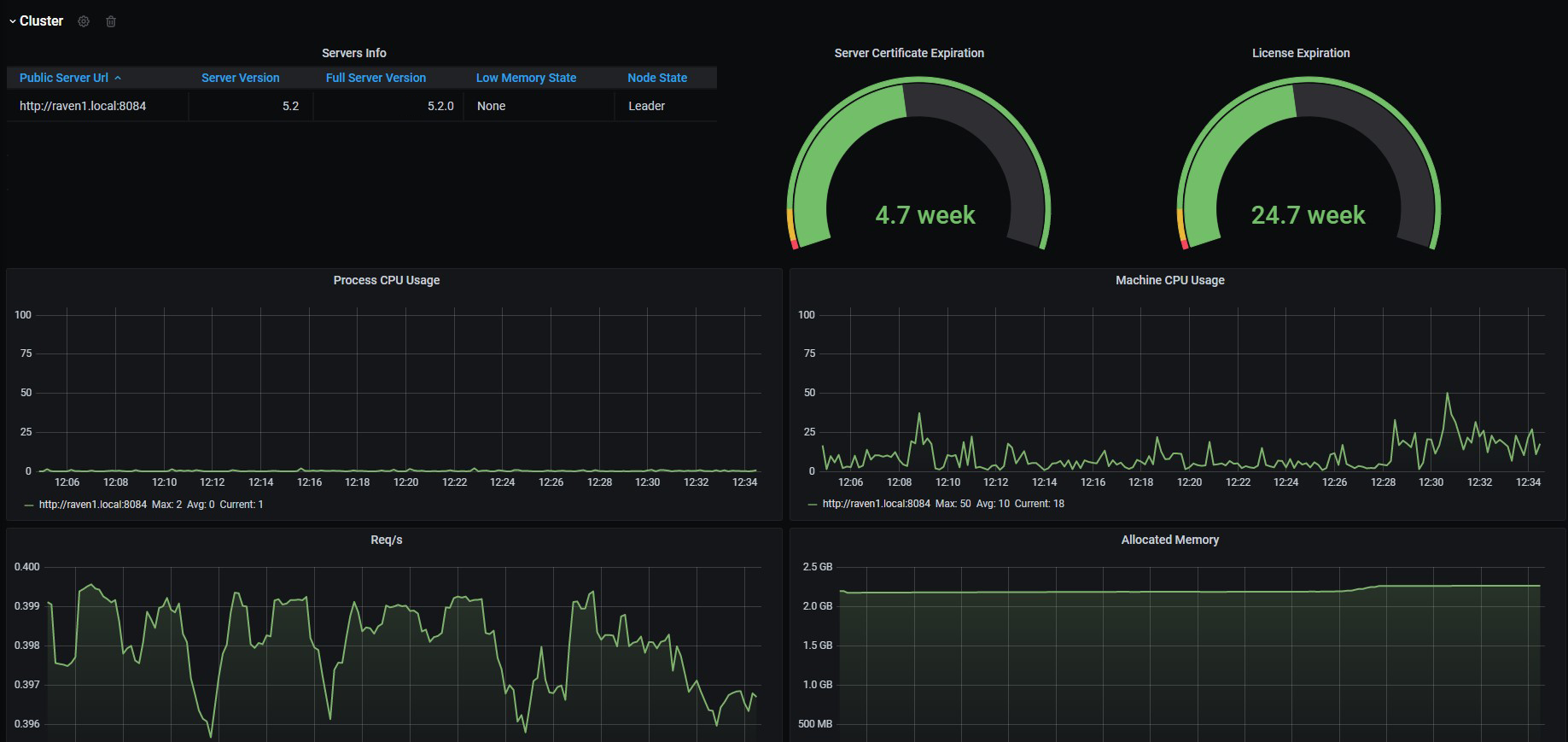1568x742 pixels.
Task: Open the Machine CPU Usage panel menu
Action: [1169, 280]
